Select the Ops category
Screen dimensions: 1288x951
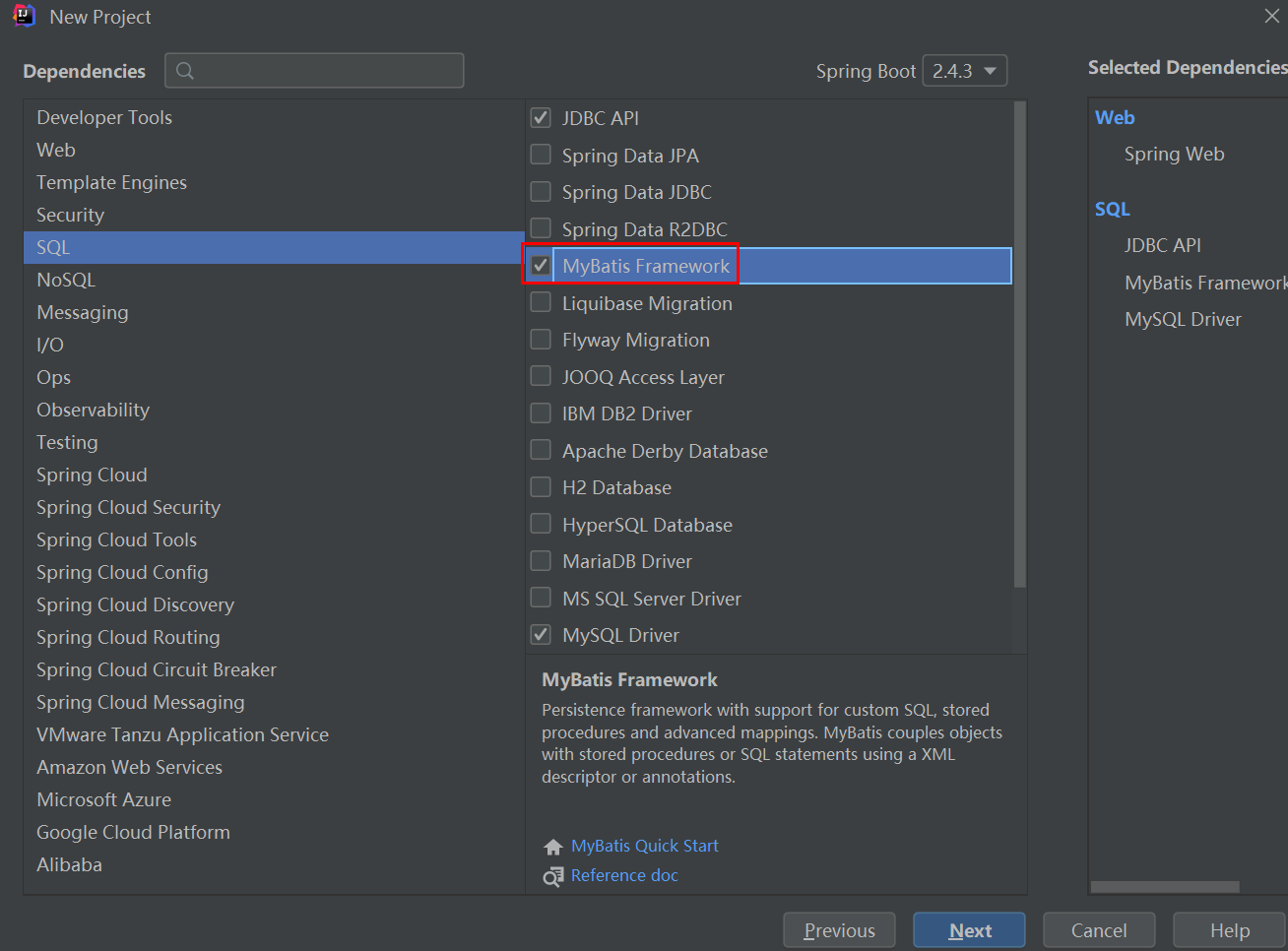pyautogui.click(x=274, y=377)
